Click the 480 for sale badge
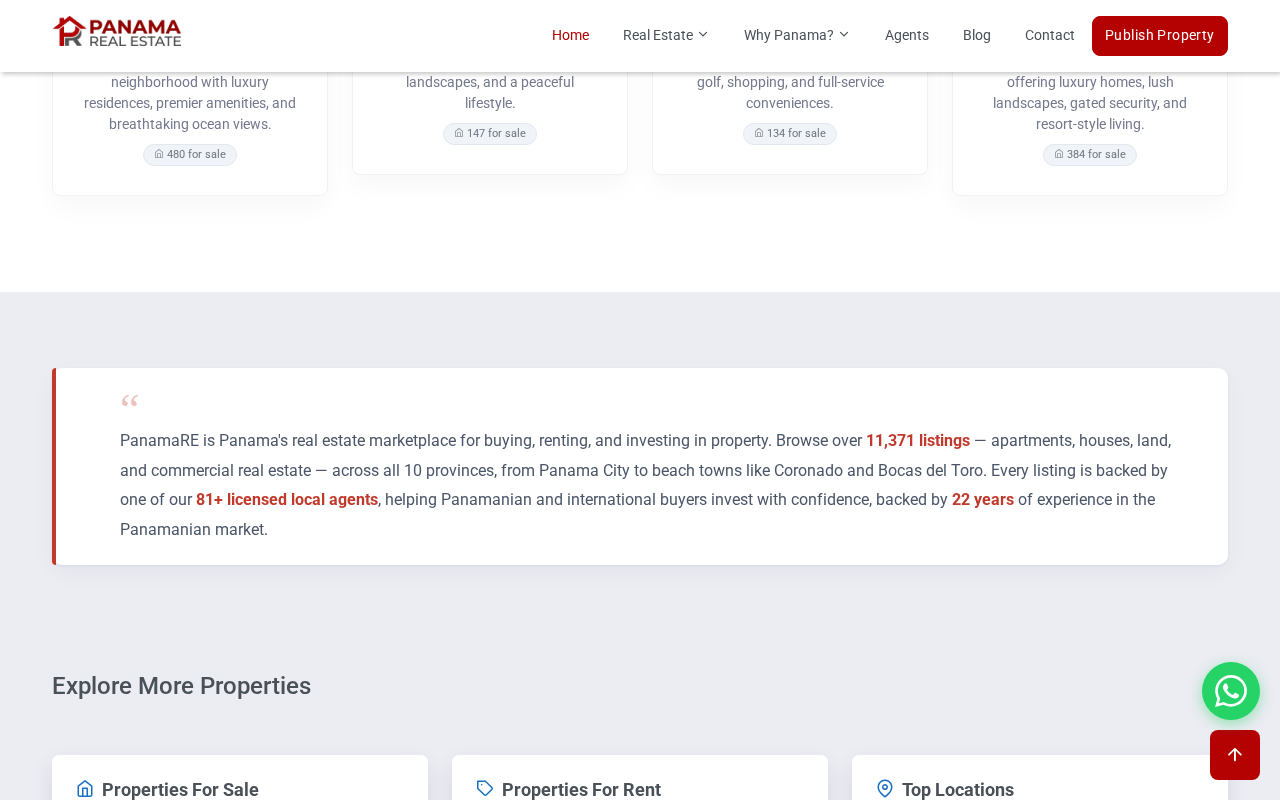Viewport: 1280px width, 800px height. click(x=190, y=155)
